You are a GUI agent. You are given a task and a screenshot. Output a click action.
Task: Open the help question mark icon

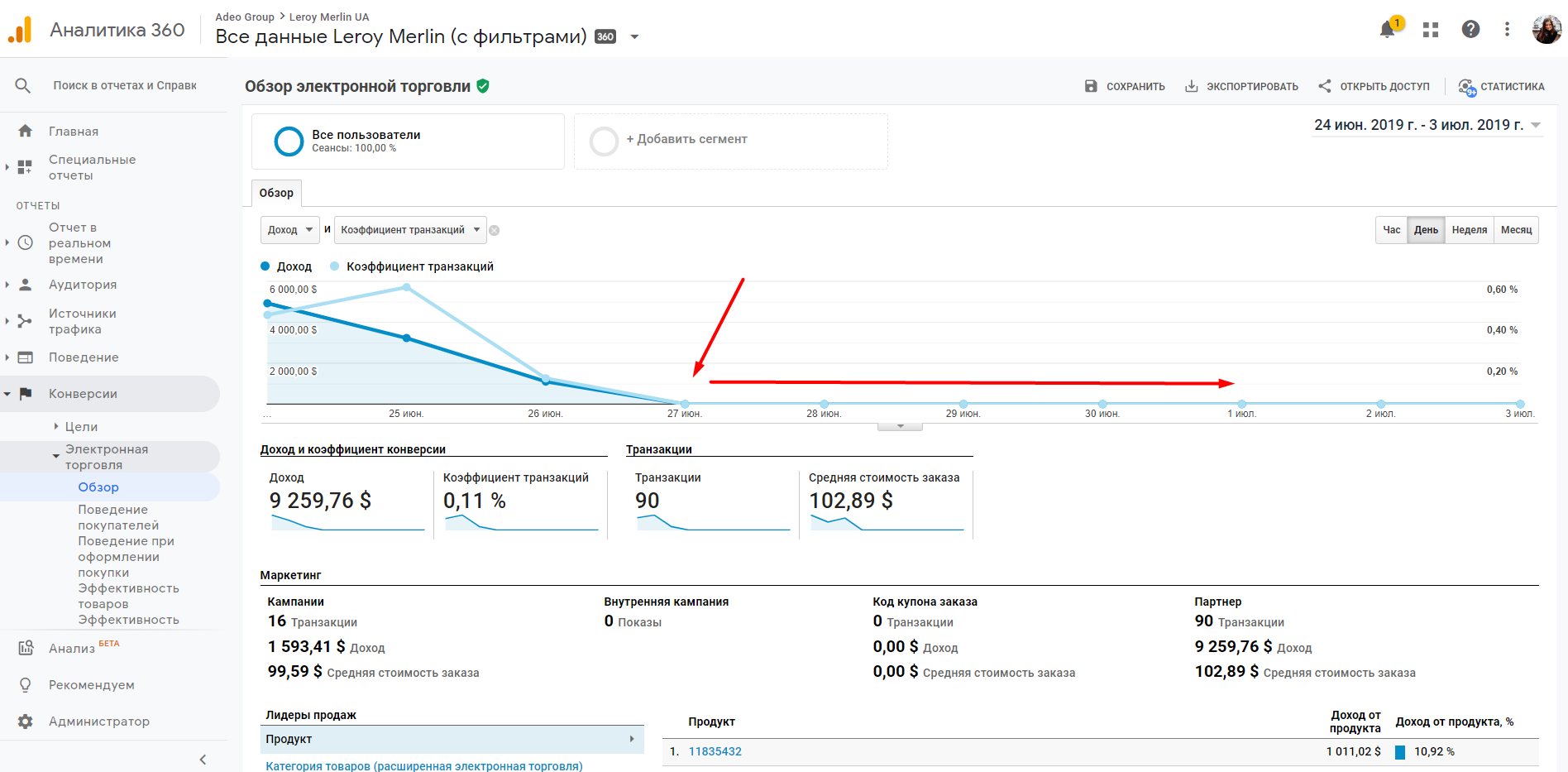point(1470,30)
